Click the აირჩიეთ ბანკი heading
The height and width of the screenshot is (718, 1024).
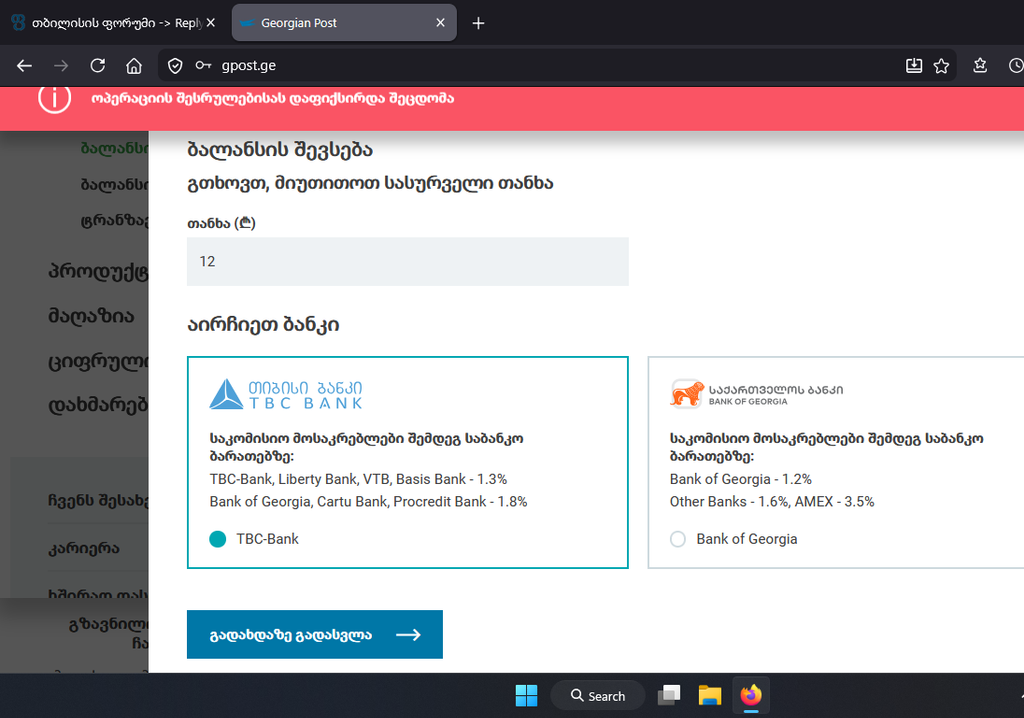[263, 325]
